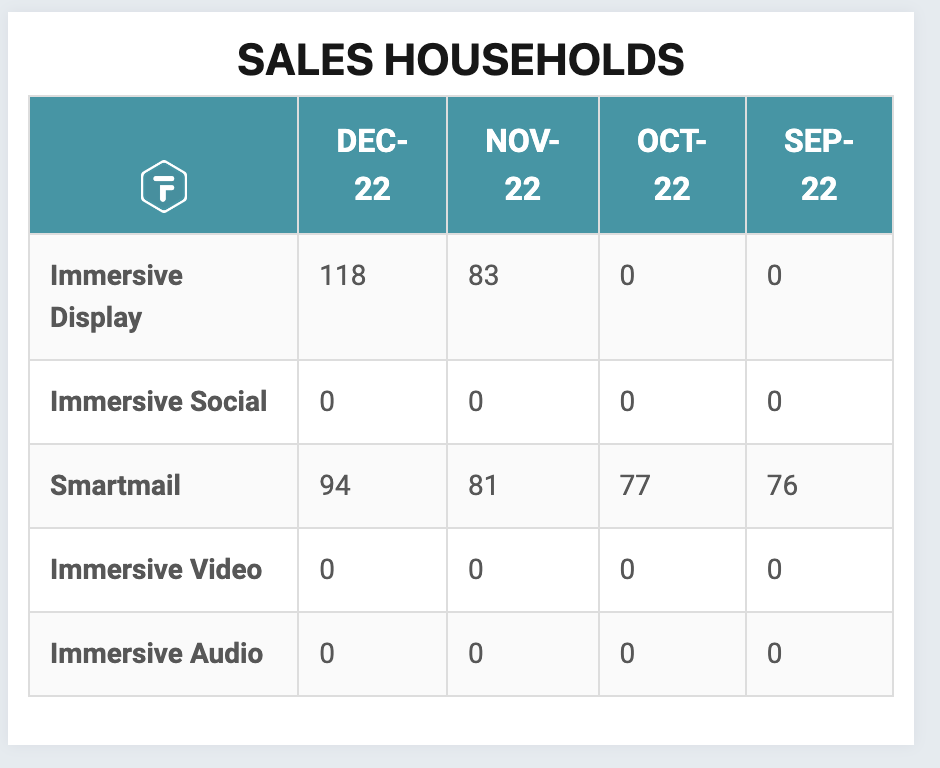
Task: Click the 118 value for Immersive Display
Action: 342,276
